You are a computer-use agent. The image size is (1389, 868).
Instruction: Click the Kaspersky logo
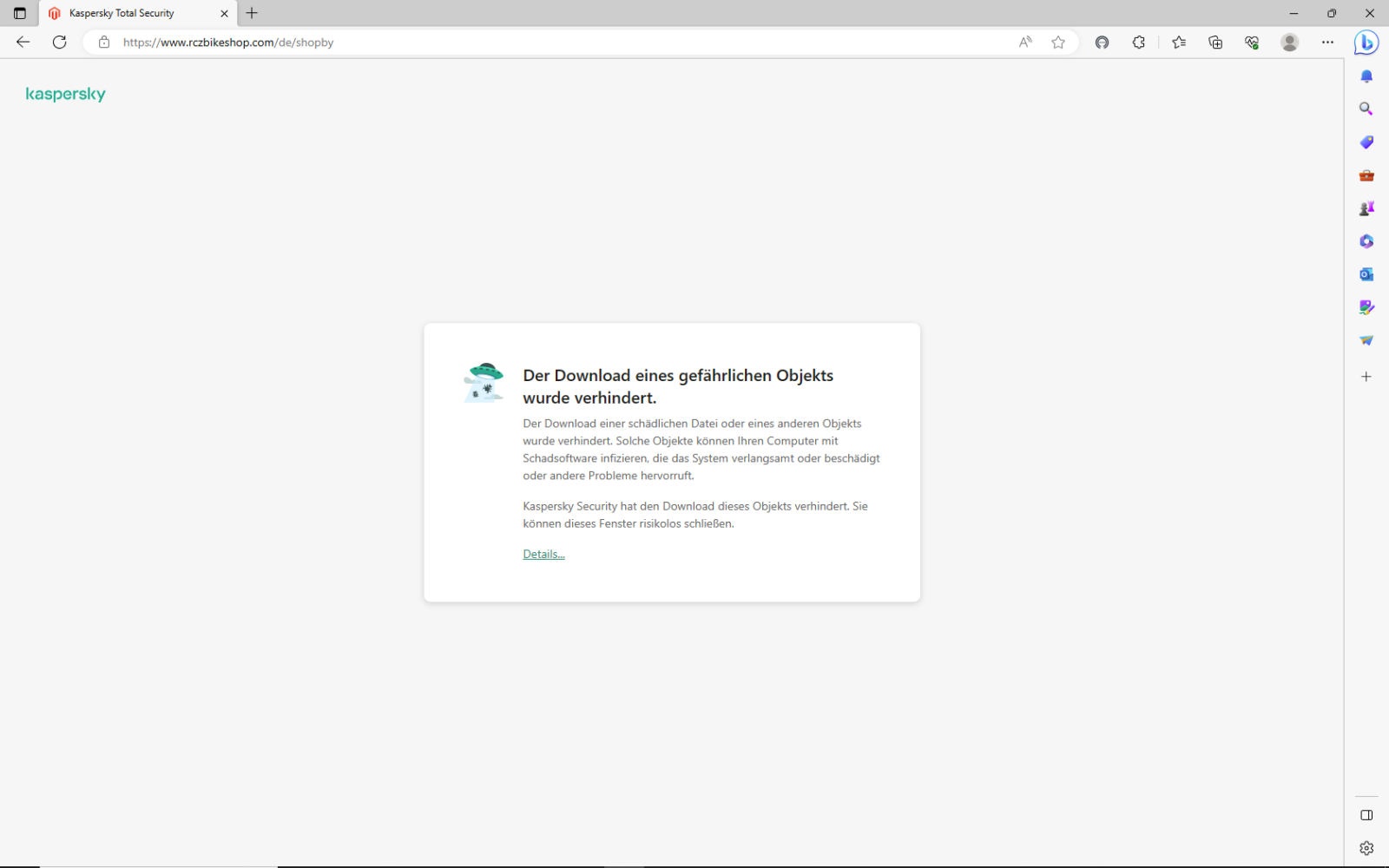tap(65, 94)
